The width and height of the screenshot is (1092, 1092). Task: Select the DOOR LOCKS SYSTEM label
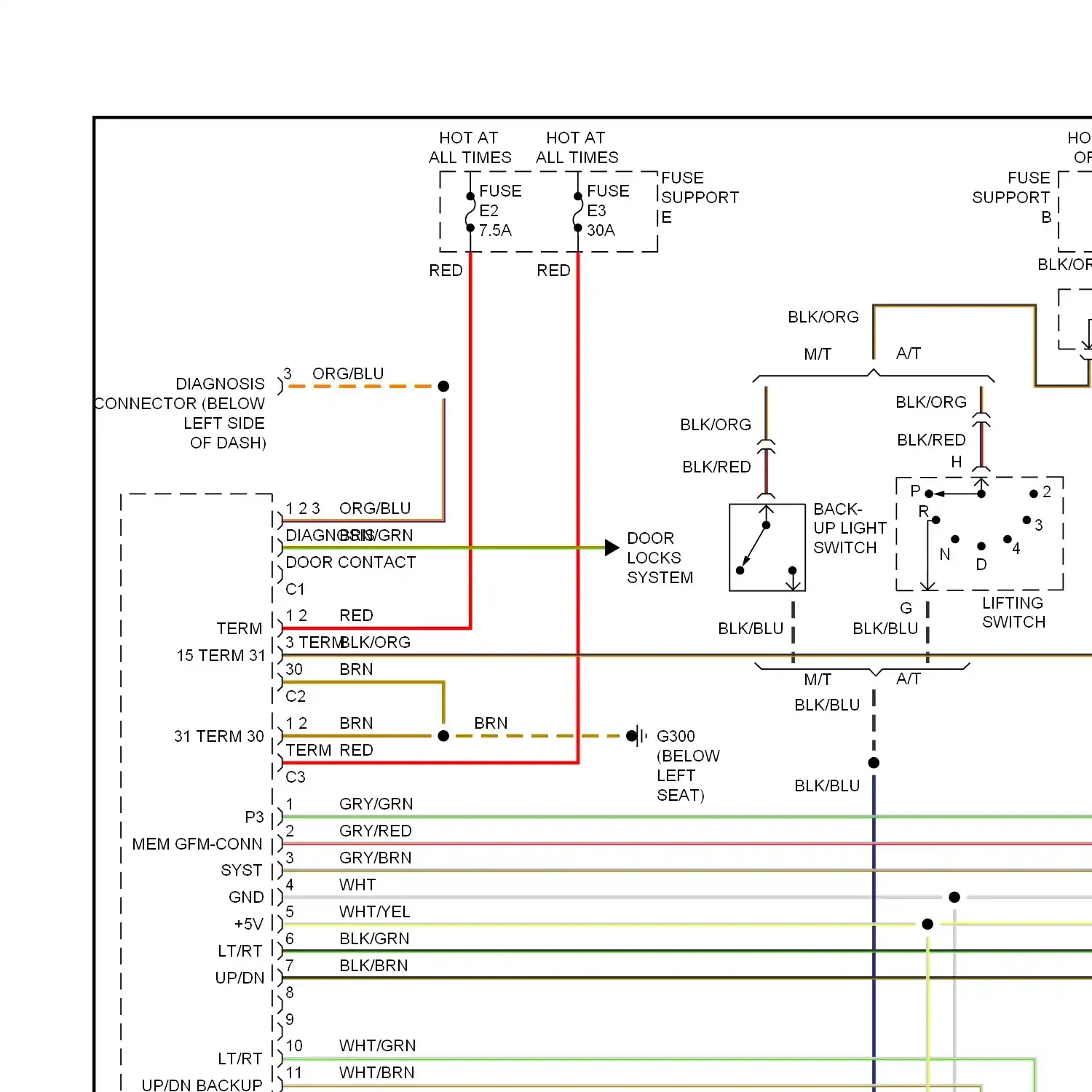tap(660, 558)
